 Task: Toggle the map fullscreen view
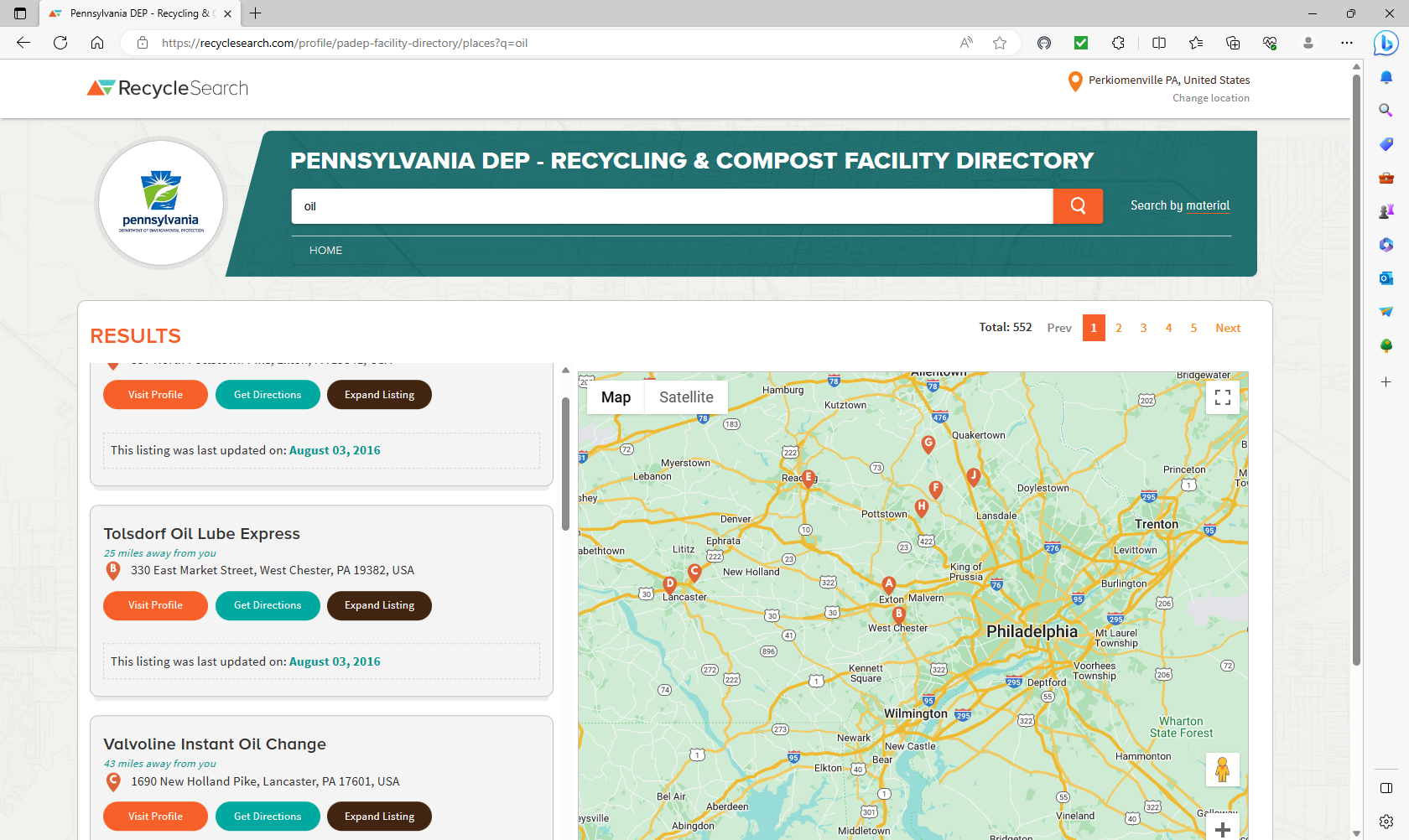pos(1223,397)
